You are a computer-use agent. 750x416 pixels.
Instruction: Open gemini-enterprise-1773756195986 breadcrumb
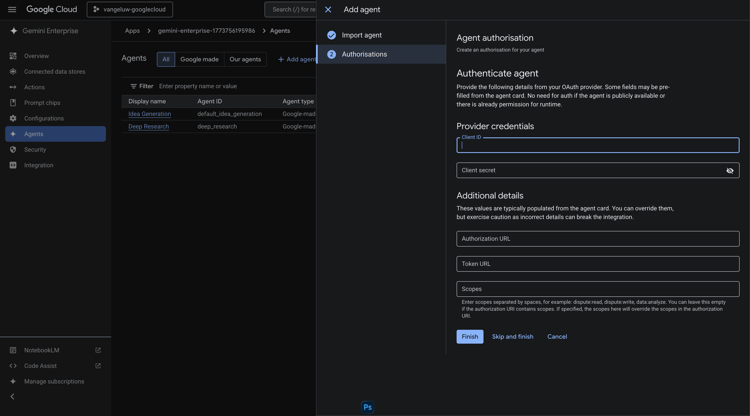tap(206, 31)
